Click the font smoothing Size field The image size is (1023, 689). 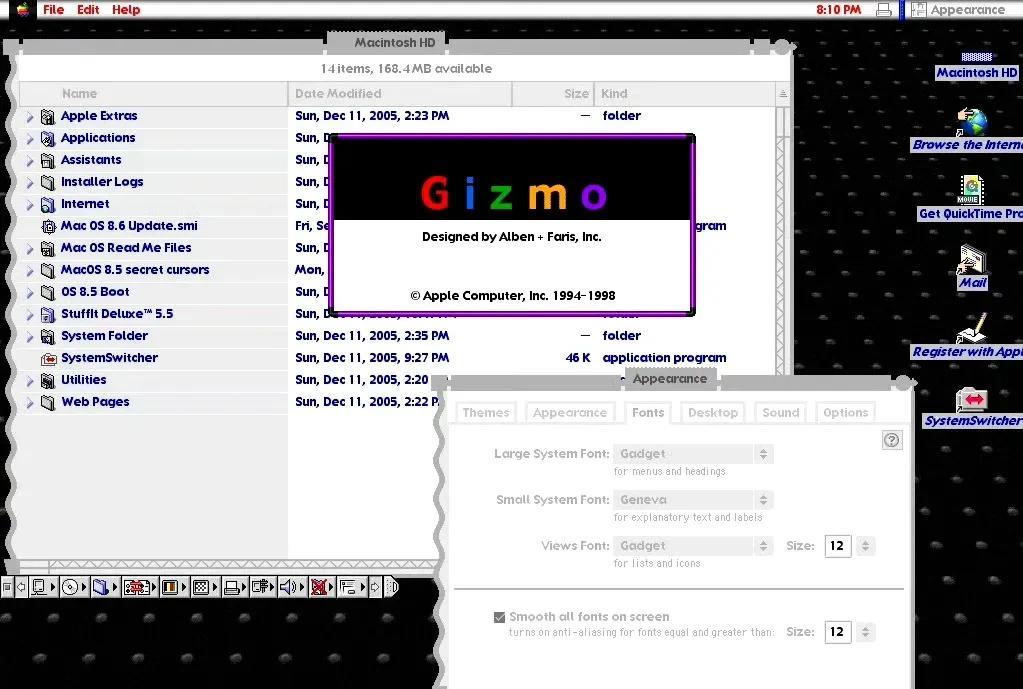pos(838,632)
